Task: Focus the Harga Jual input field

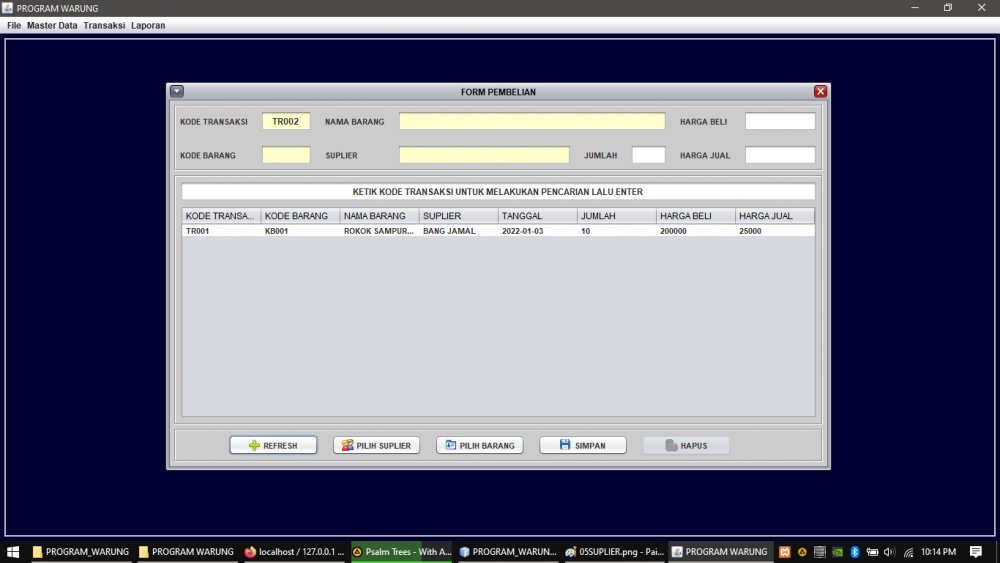Action: (780, 155)
